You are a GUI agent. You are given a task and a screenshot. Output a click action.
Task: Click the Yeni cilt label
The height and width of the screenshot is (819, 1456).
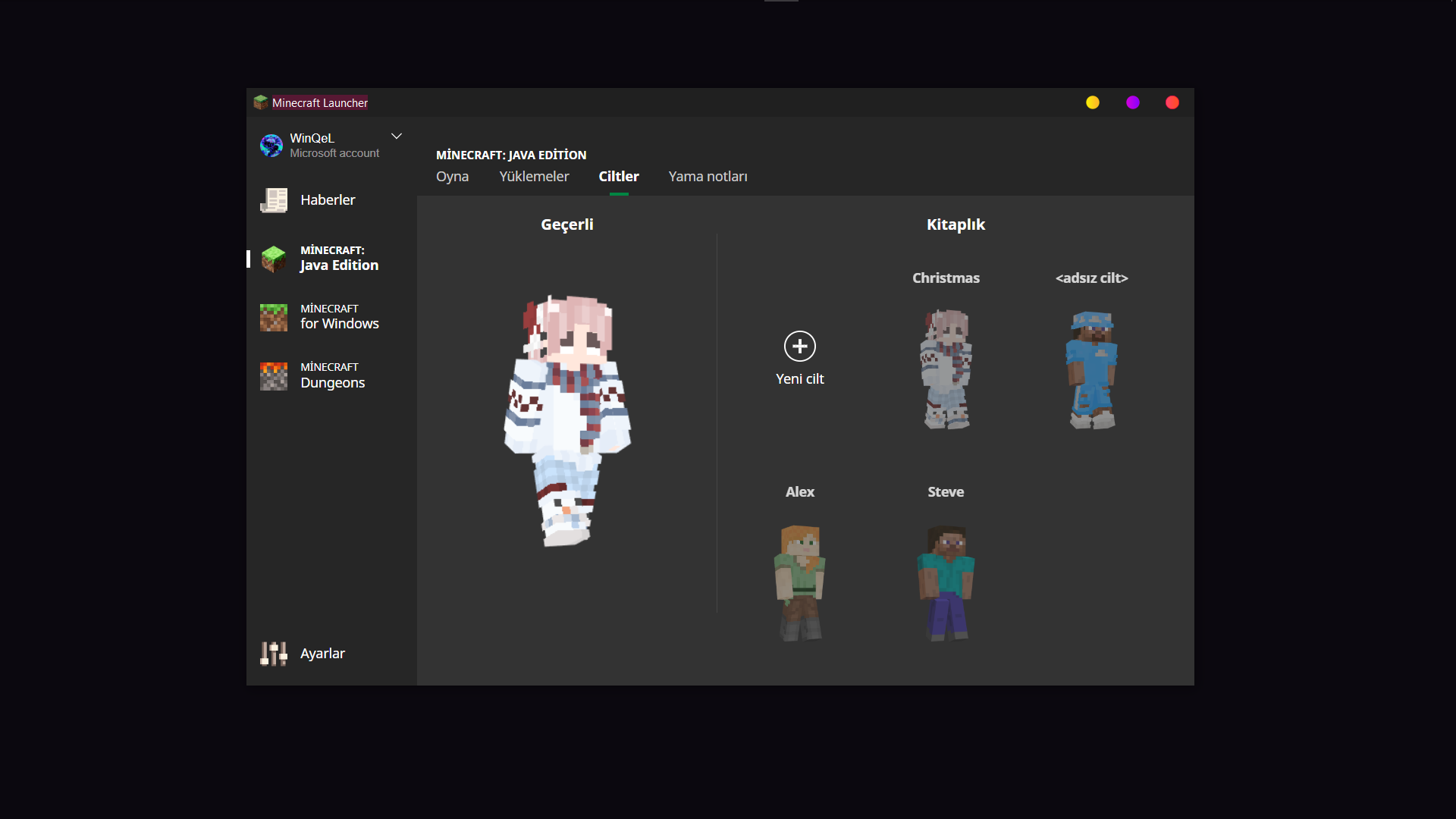[799, 379]
